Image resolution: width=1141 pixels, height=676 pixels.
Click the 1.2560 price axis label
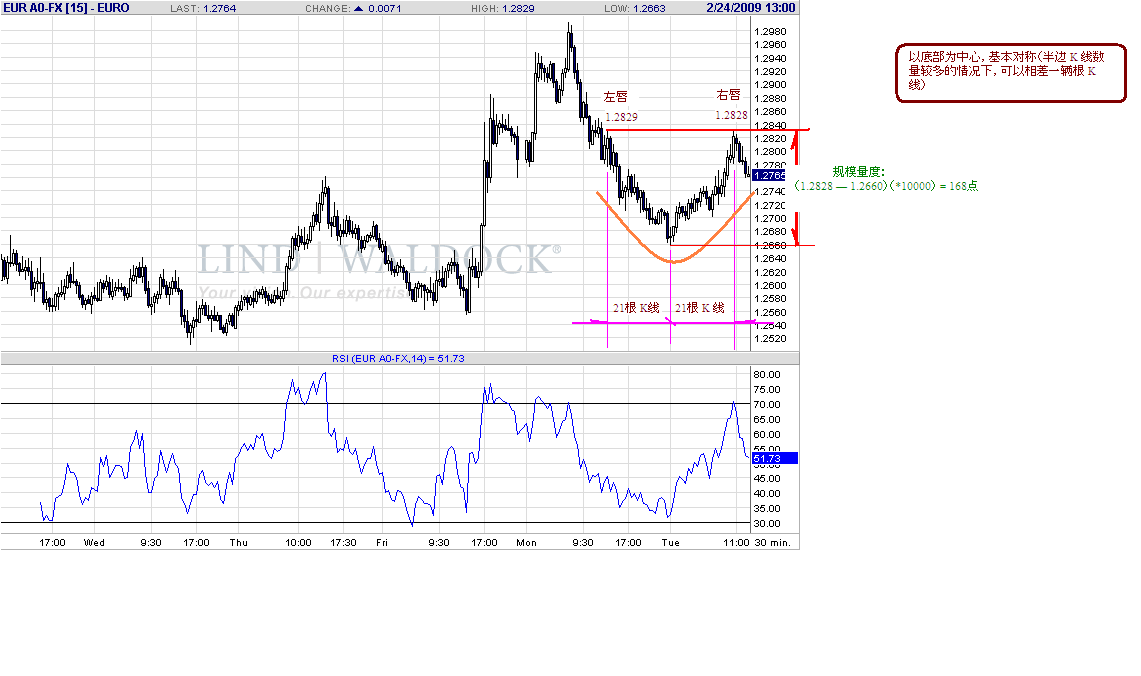click(x=770, y=313)
